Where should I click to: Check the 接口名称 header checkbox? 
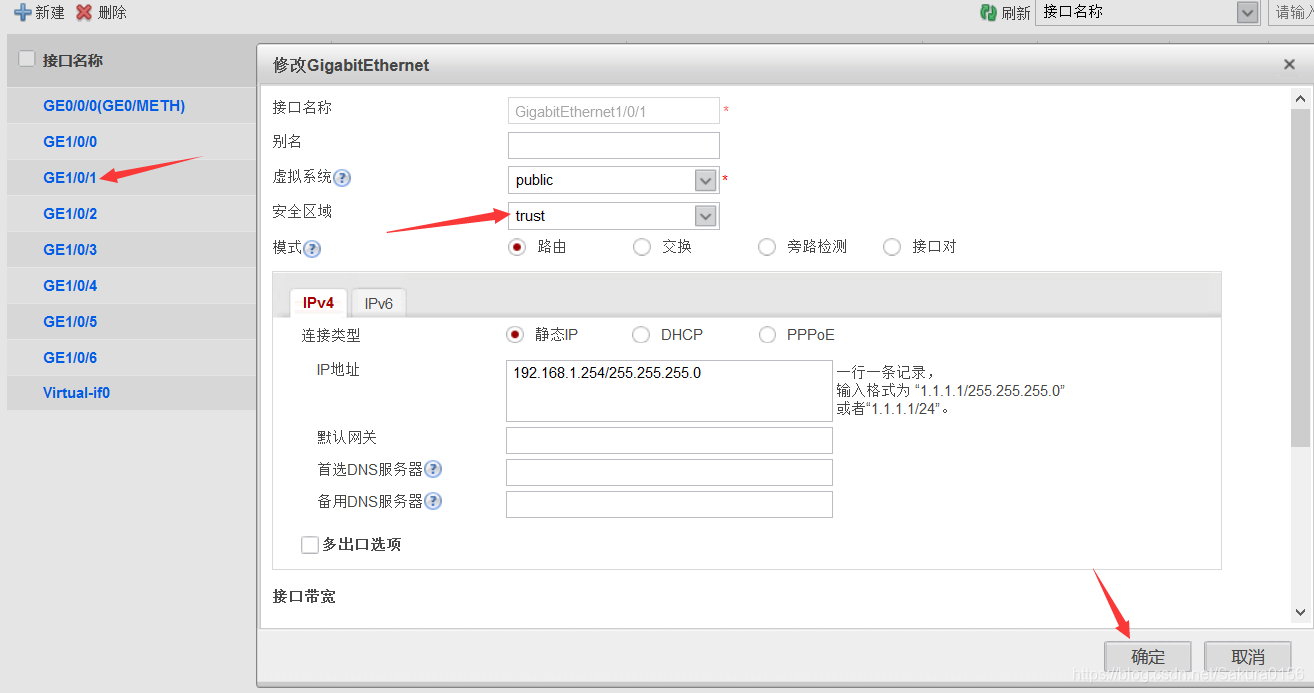(27, 59)
